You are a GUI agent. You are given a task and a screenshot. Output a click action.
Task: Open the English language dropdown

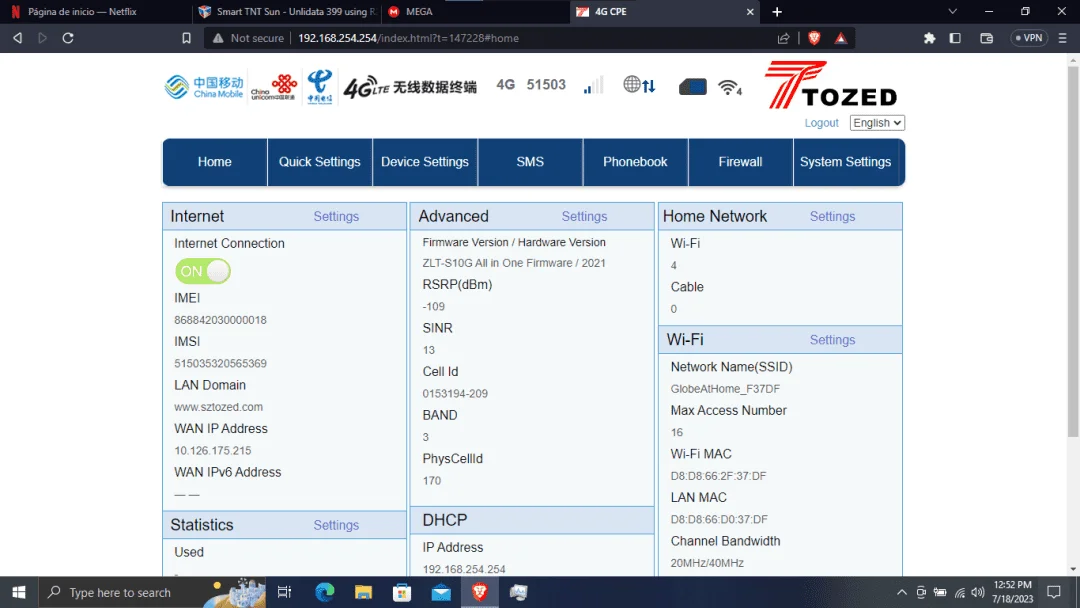[x=877, y=123]
